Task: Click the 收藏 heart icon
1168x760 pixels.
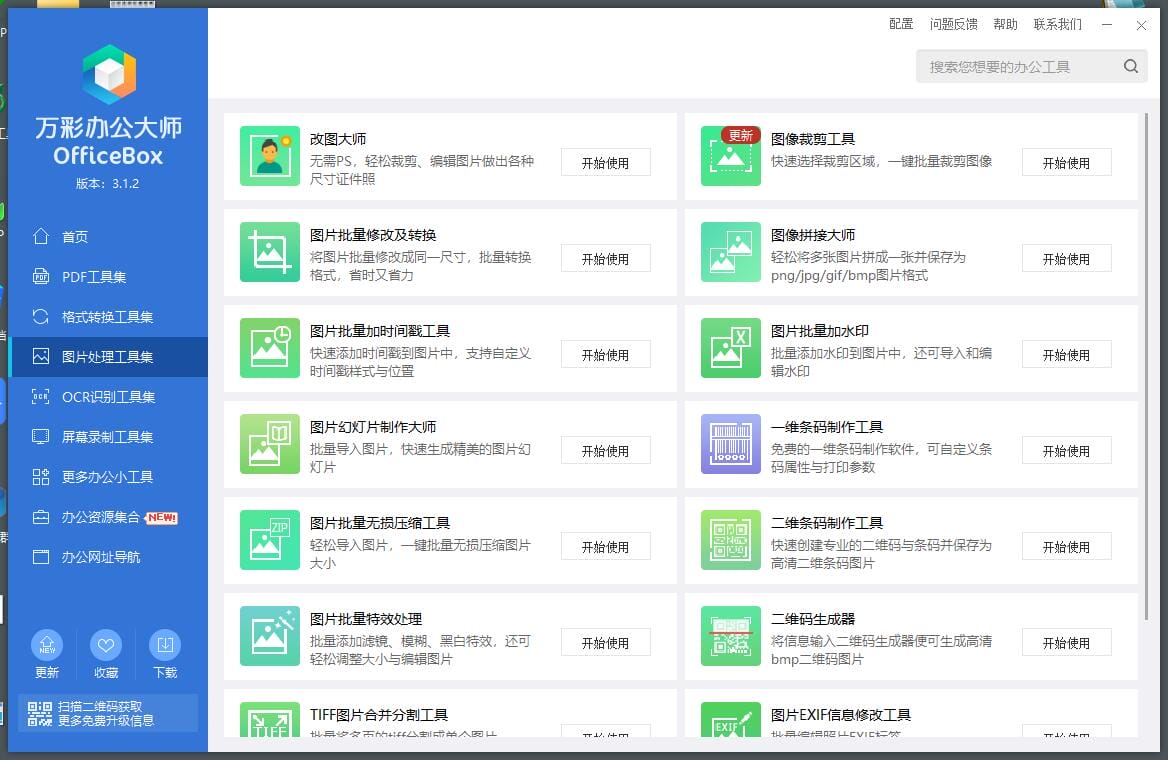Action: 106,645
